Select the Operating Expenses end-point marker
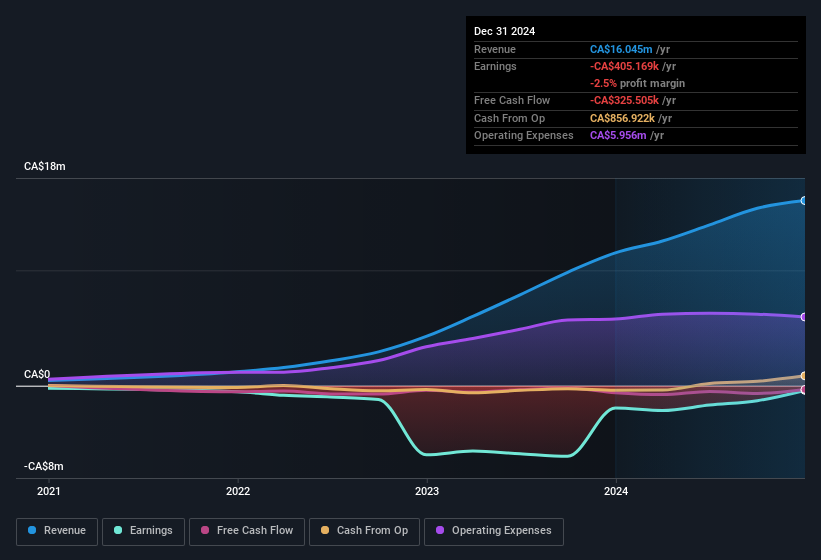 (804, 317)
